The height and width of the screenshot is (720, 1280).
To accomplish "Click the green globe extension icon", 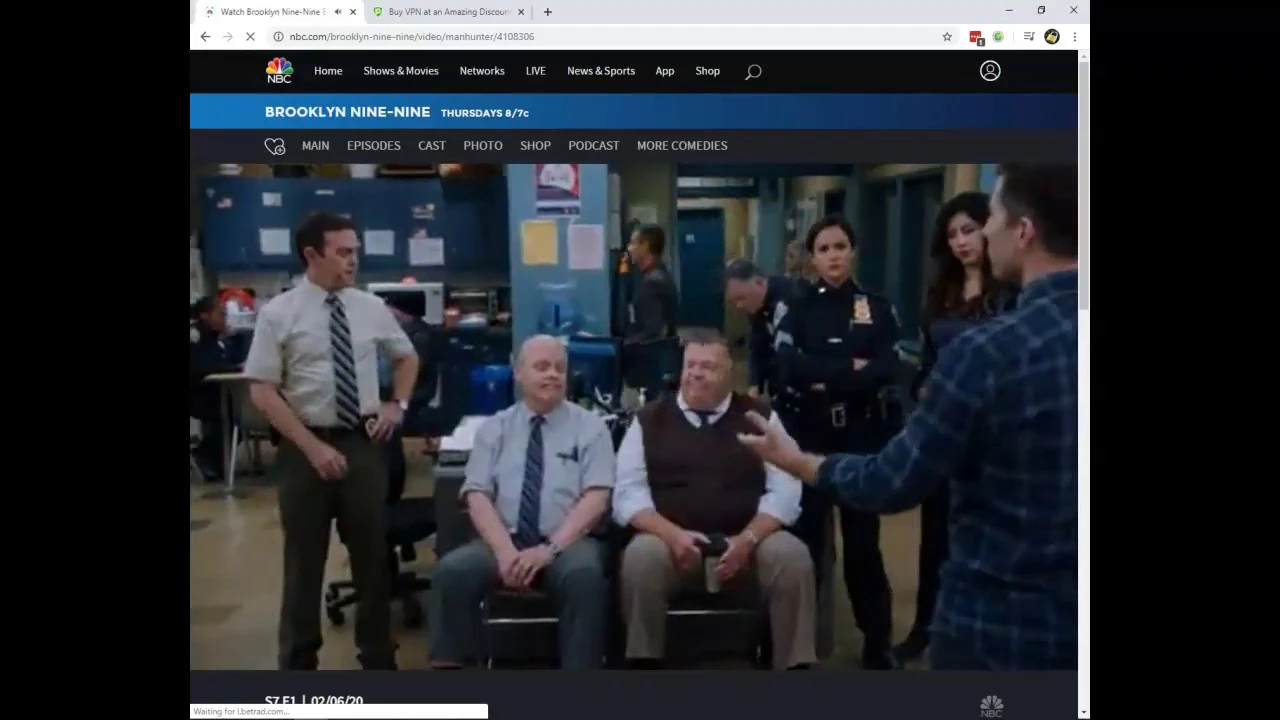I will [998, 36].
